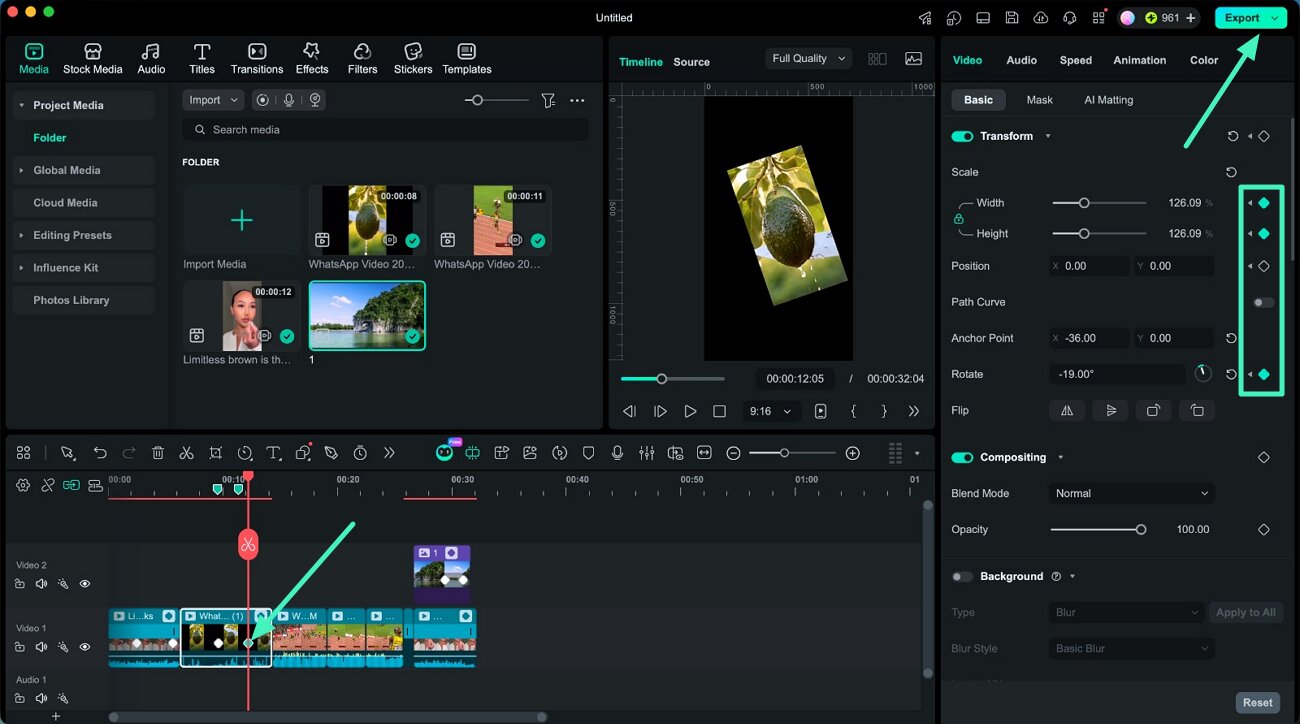Screen dimensions: 1300x724
Task: Click the Import Media plus tile
Action: pyautogui.click(x=241, y=220)
